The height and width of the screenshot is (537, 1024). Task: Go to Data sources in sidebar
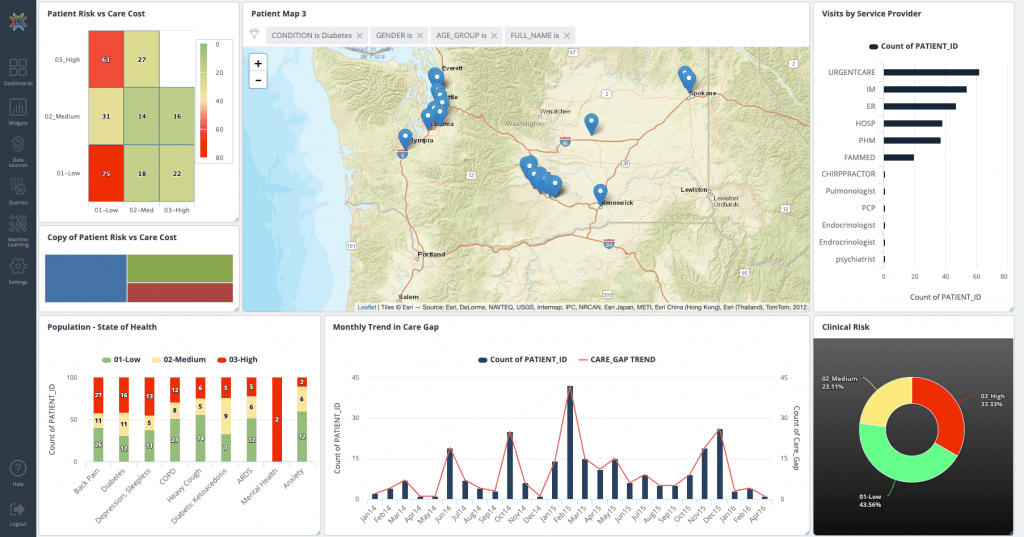coord(18,148)
